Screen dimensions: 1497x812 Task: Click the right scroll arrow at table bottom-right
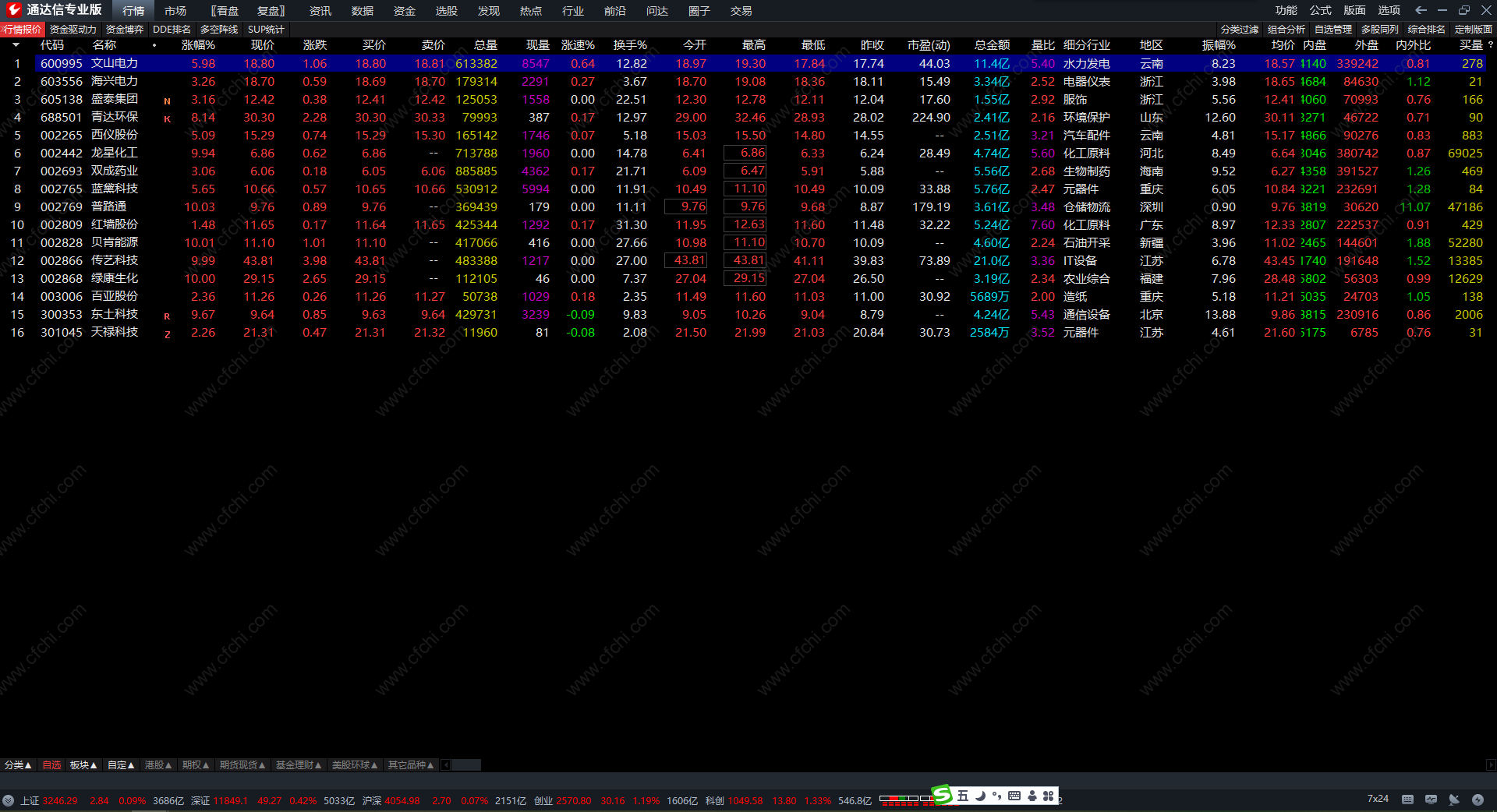tap(1491, 765)
